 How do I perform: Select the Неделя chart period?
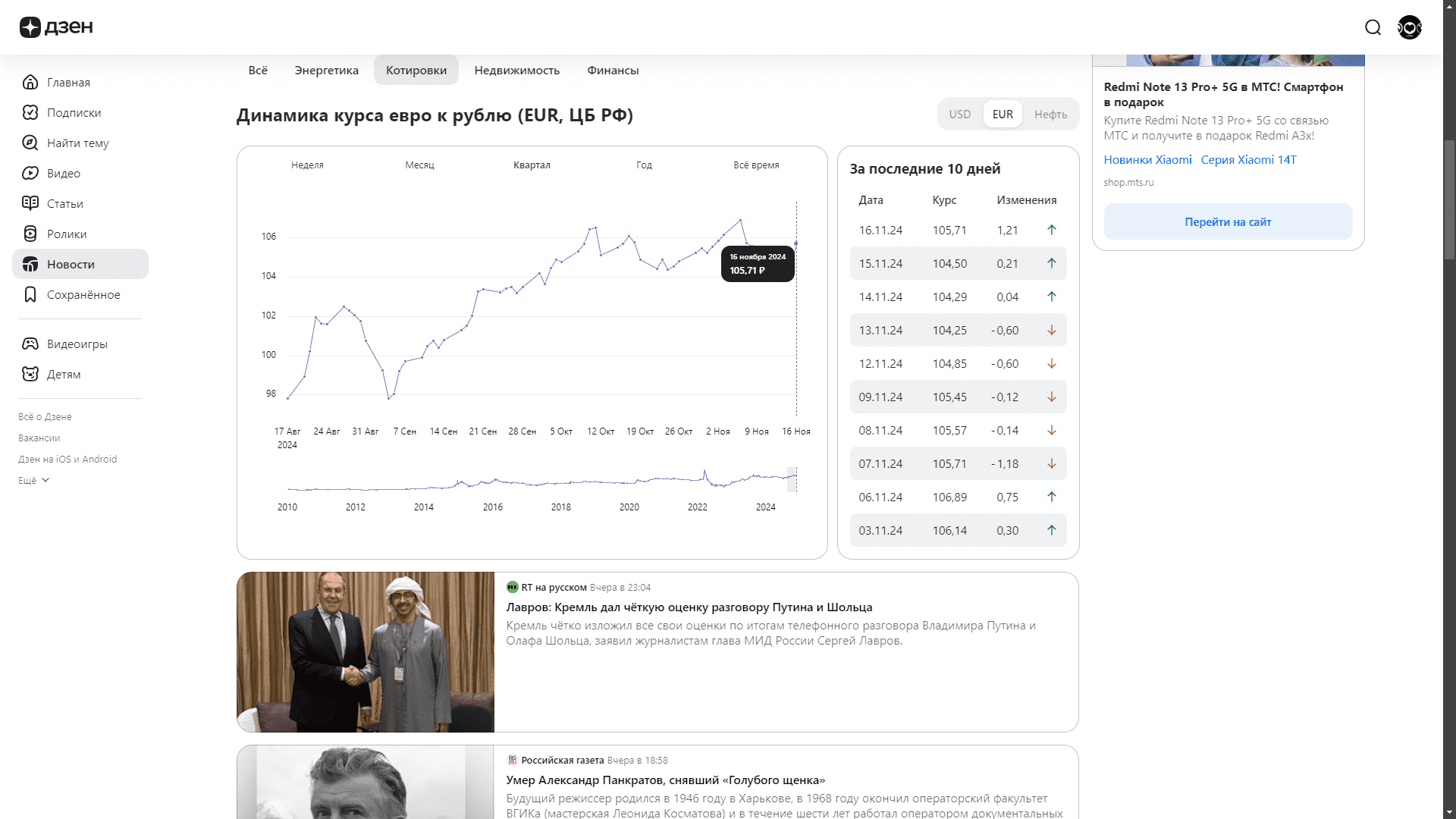pyautogui.click(x=307, y=165)
